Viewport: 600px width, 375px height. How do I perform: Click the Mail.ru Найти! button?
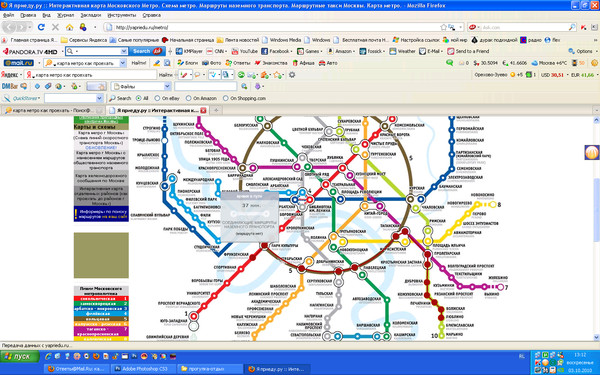(x=139, y=63)
